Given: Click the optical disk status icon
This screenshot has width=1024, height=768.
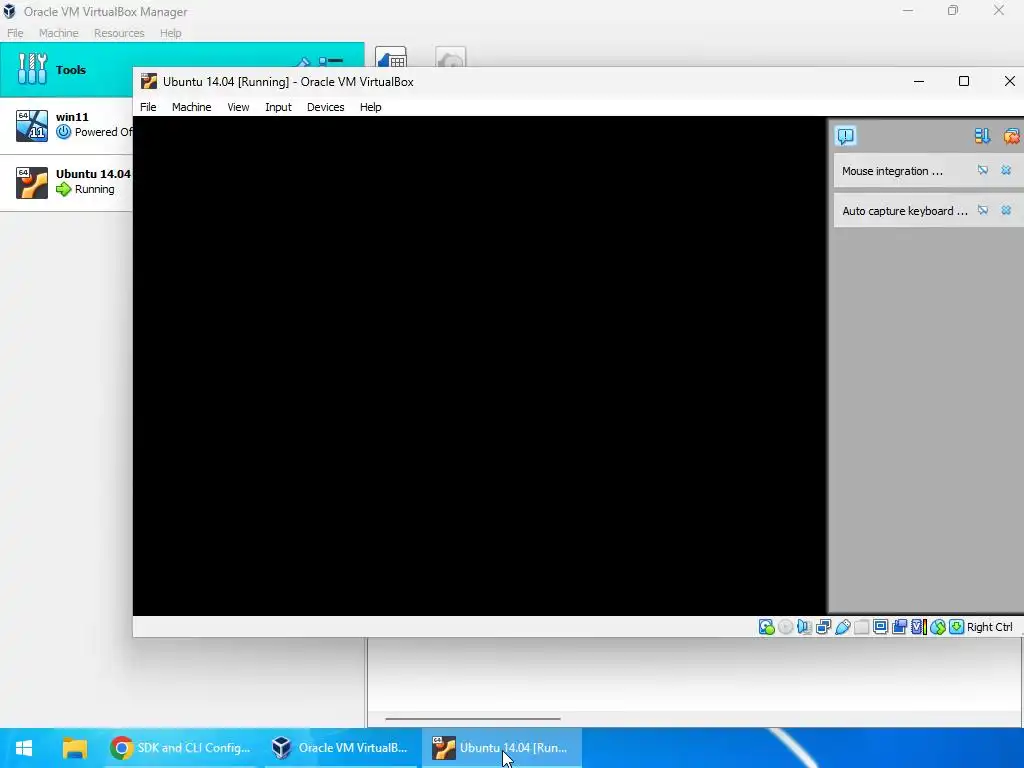Looking at the screenshot, I should 786,627.
